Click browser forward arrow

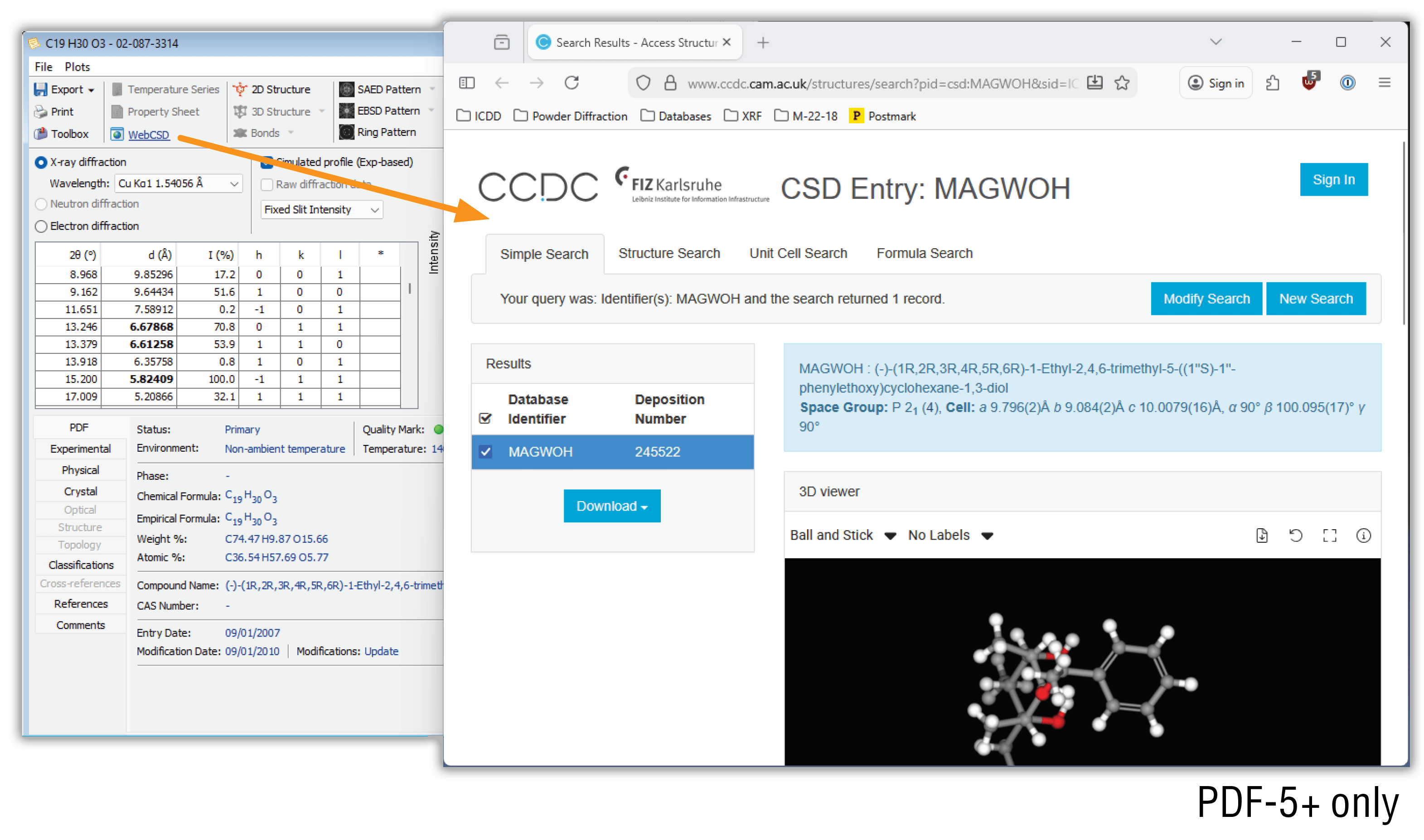coord(536,83)
